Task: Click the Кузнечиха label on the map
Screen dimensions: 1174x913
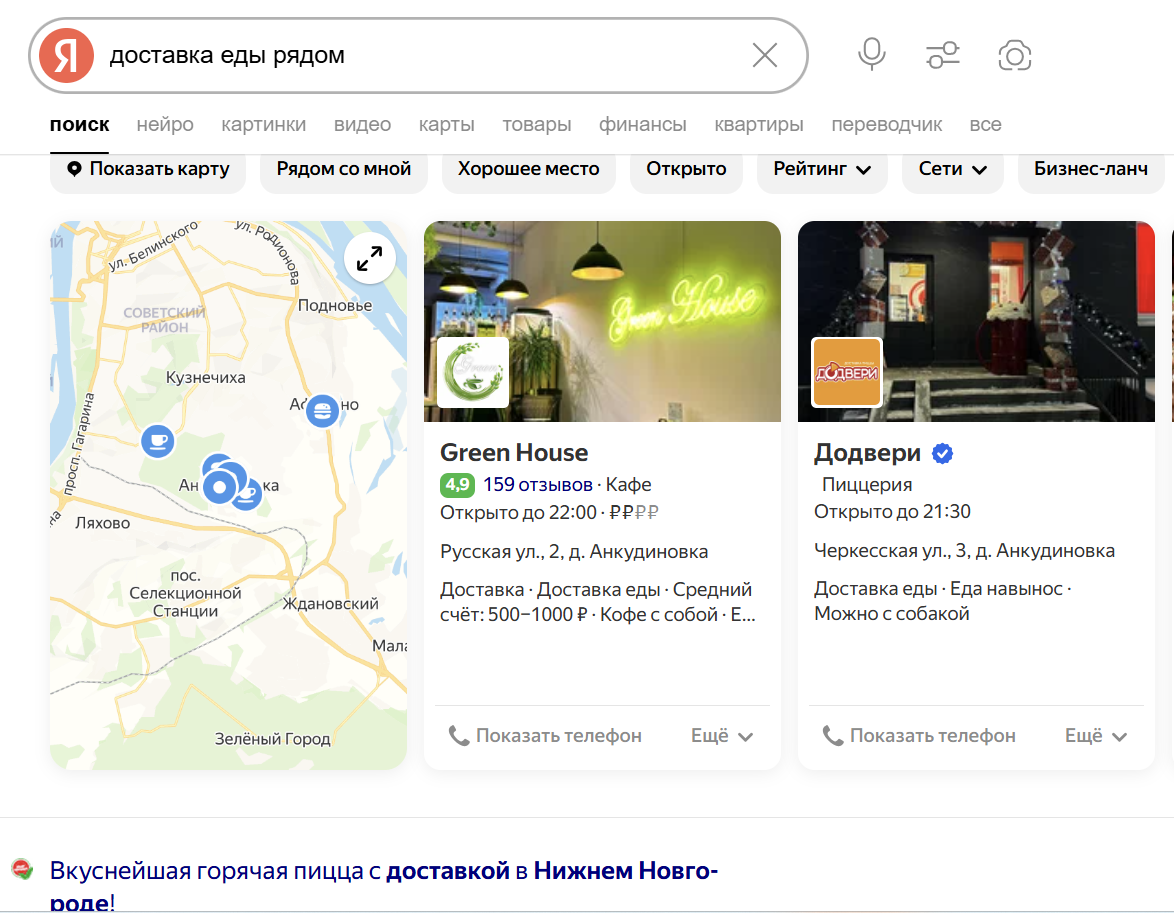Action: coord(206,377)
